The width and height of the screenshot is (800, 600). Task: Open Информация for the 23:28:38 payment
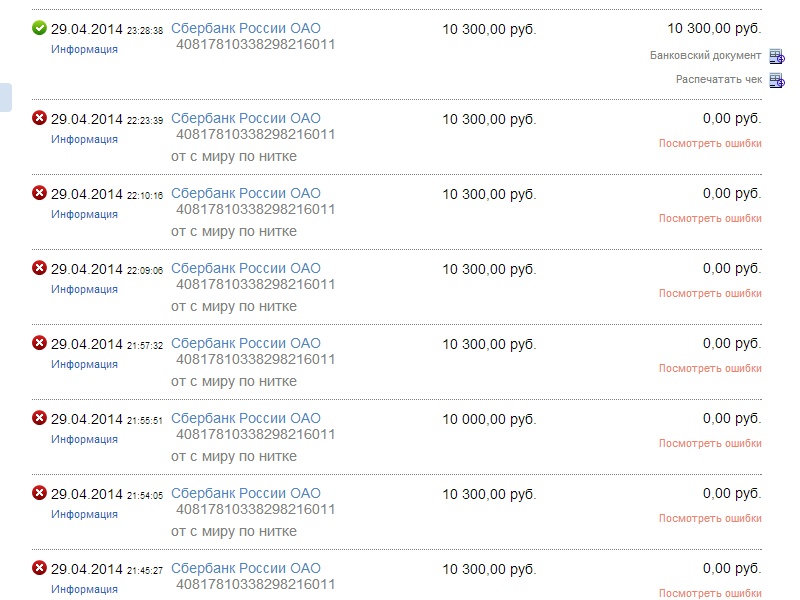[84, 49]
